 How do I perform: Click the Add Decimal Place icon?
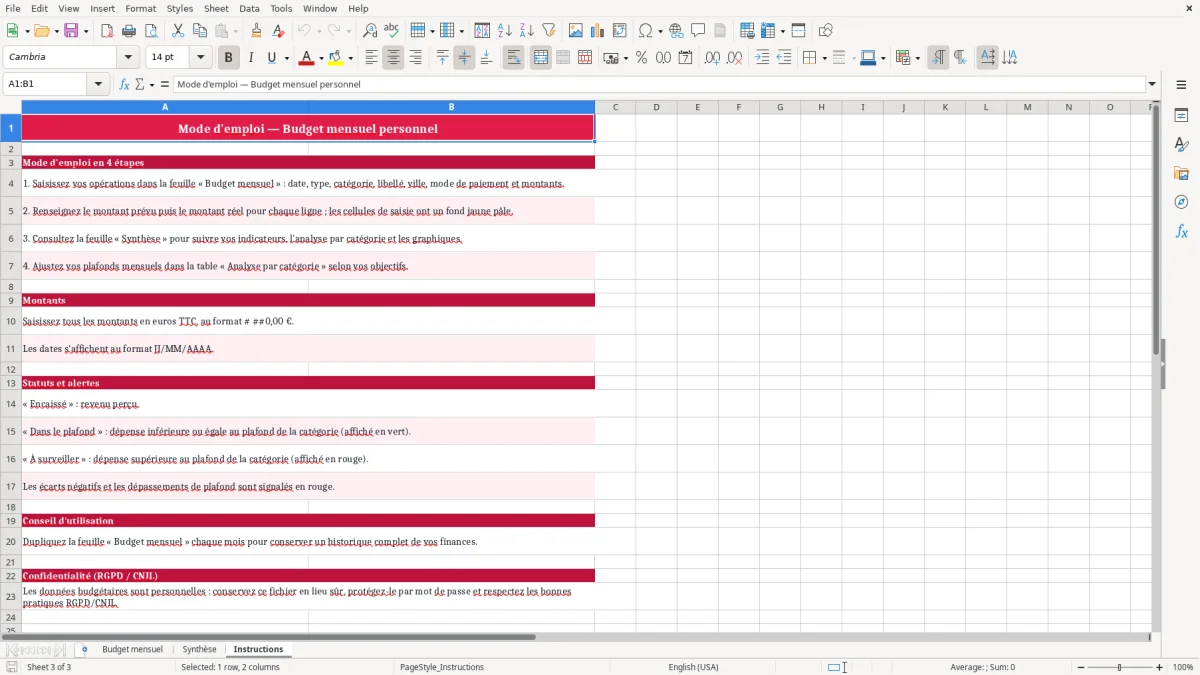[712, 58]
